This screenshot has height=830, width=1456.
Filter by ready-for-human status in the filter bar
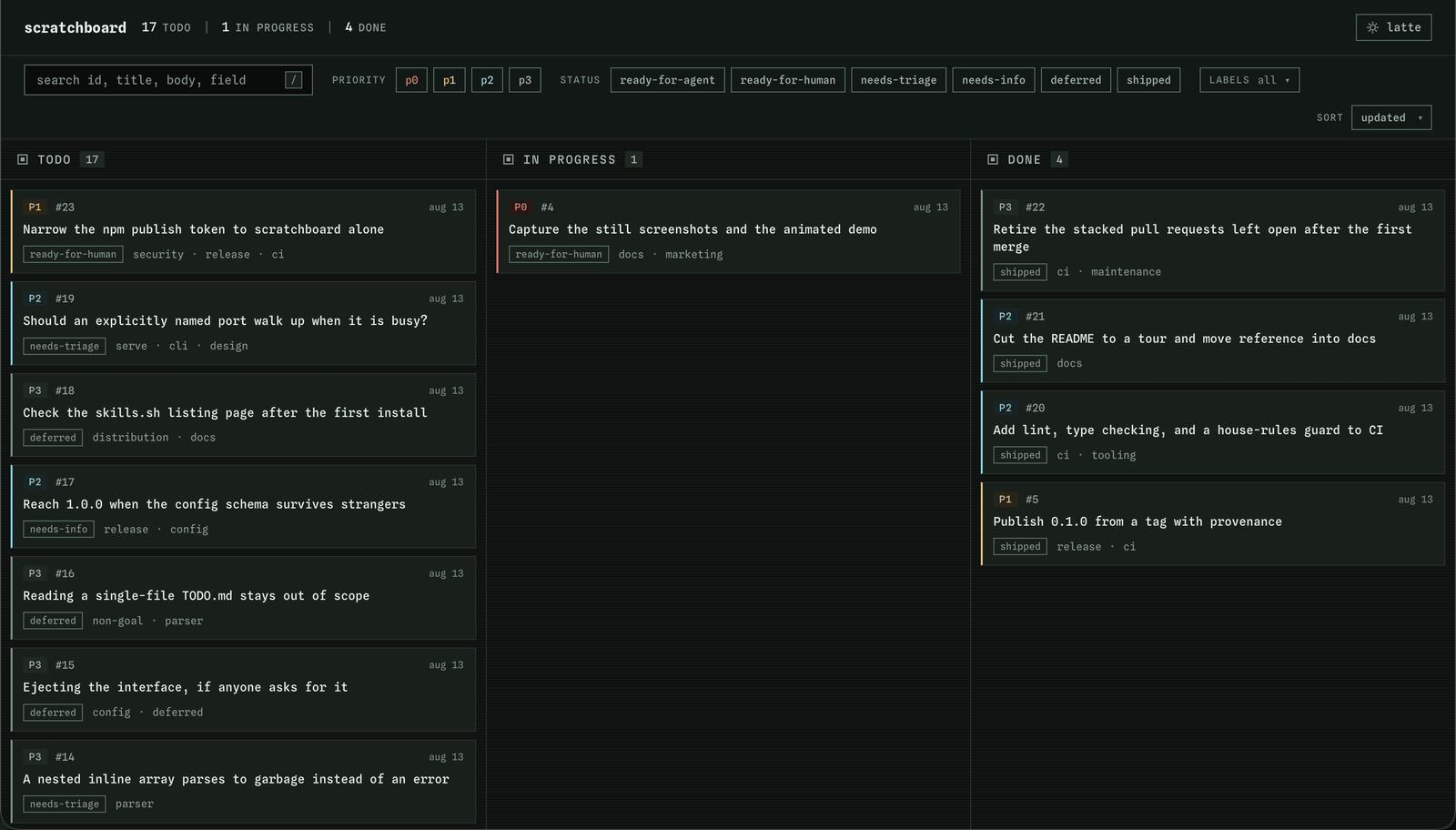(788, 80)
